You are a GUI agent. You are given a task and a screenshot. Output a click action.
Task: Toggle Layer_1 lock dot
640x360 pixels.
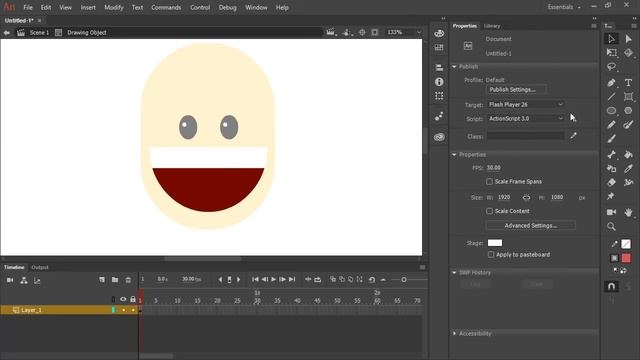coord(133,310)
